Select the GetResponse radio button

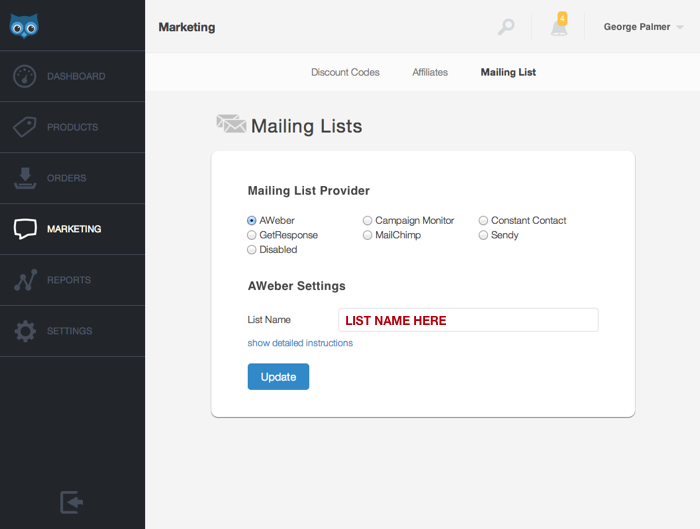click(252, 235)
